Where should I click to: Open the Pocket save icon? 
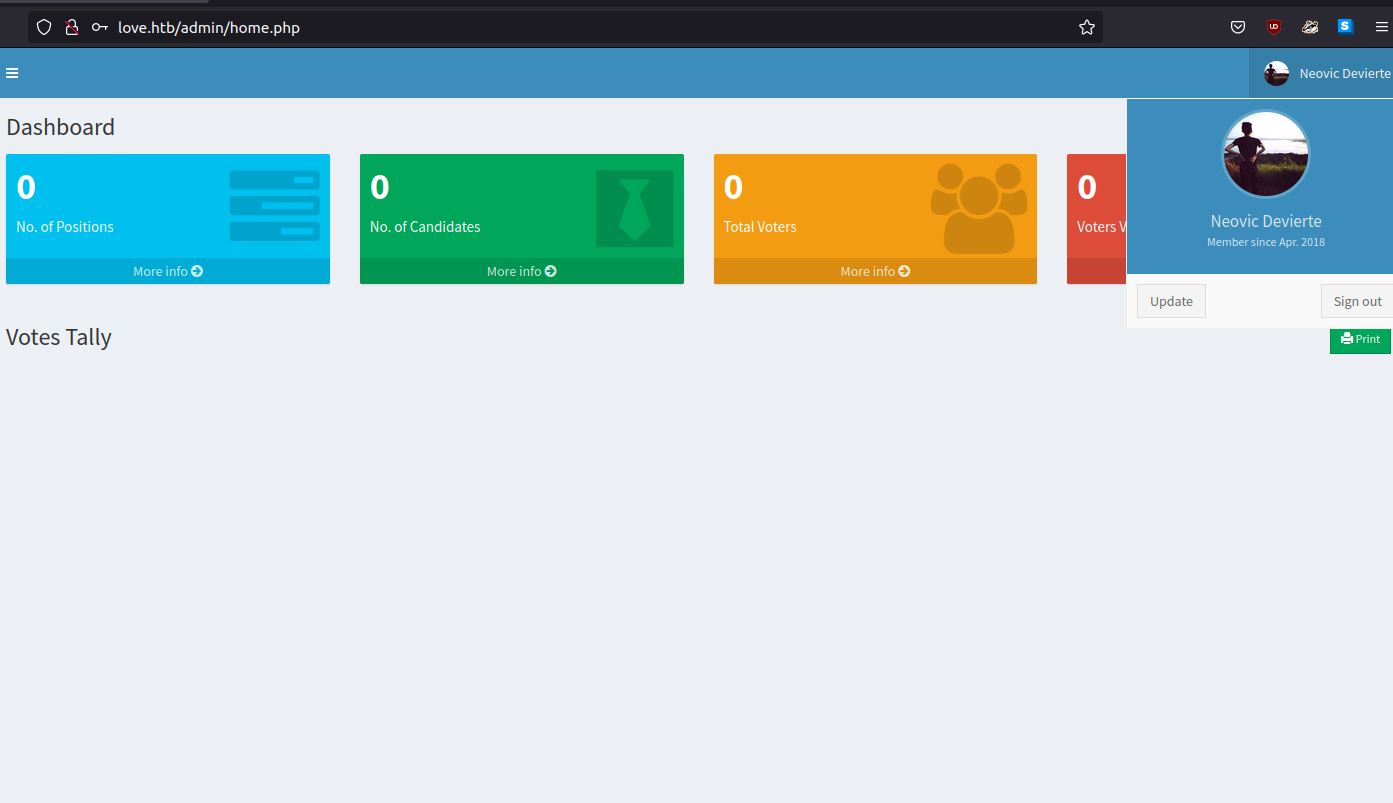pos(1238,28)
